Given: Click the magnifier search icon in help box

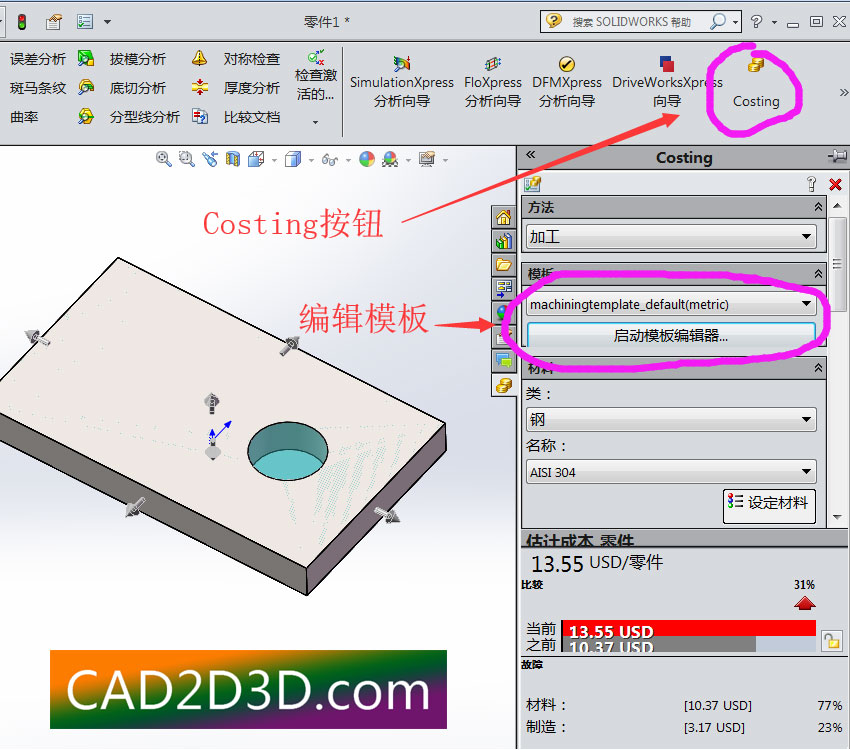Looking at the screenshot, I should (x=718, y=21).
